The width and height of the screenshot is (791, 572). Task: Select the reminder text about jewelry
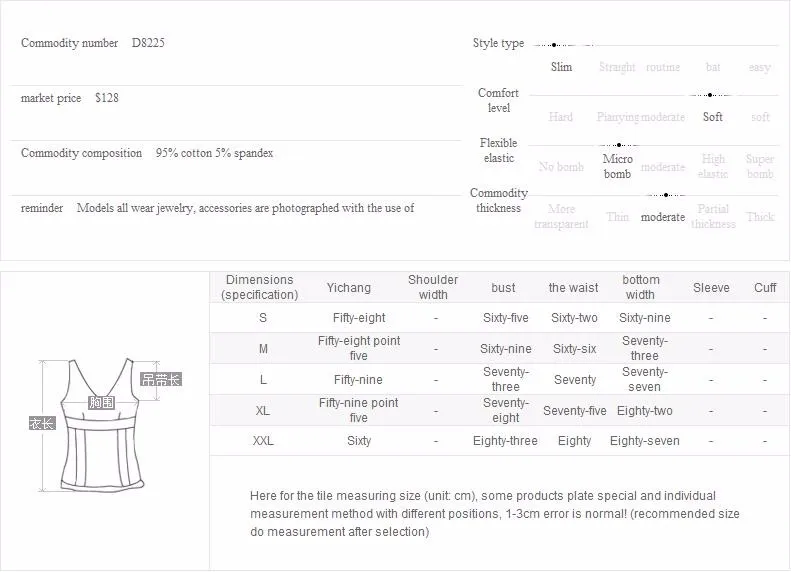[x=245, y=208]
